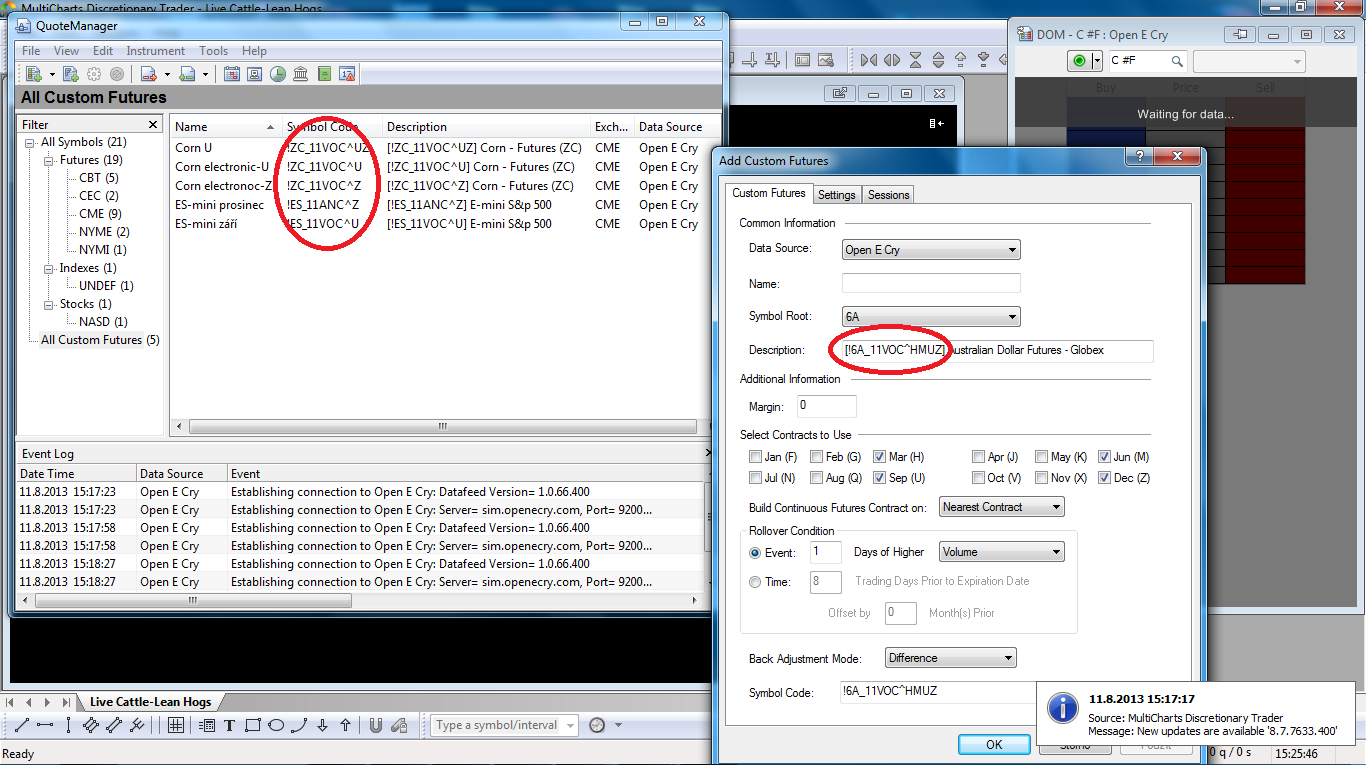Click the pin icon on DOM window title
Viewport: 1366px width, 765px height.
1241,34
